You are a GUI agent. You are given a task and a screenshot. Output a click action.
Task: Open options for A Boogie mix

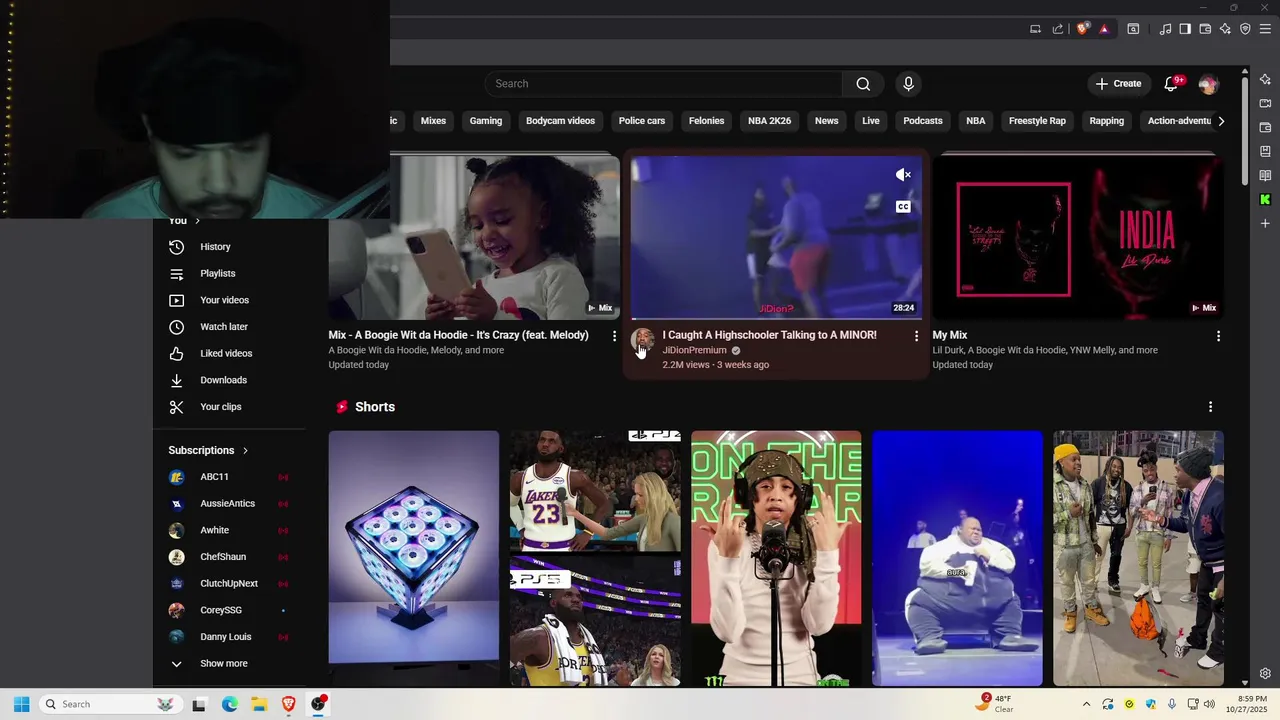[614, 336]
